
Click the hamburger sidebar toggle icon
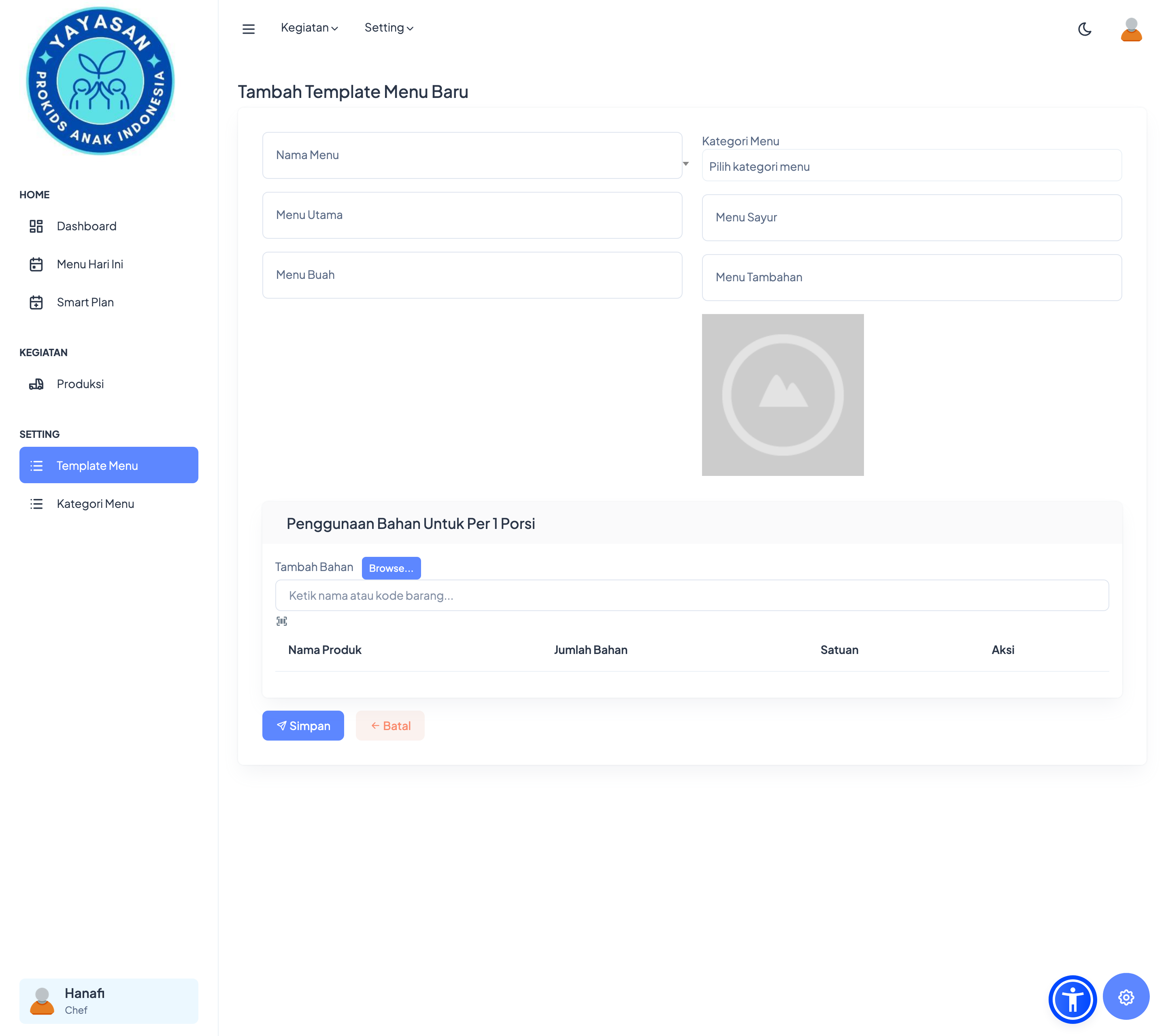pos(248,28)
